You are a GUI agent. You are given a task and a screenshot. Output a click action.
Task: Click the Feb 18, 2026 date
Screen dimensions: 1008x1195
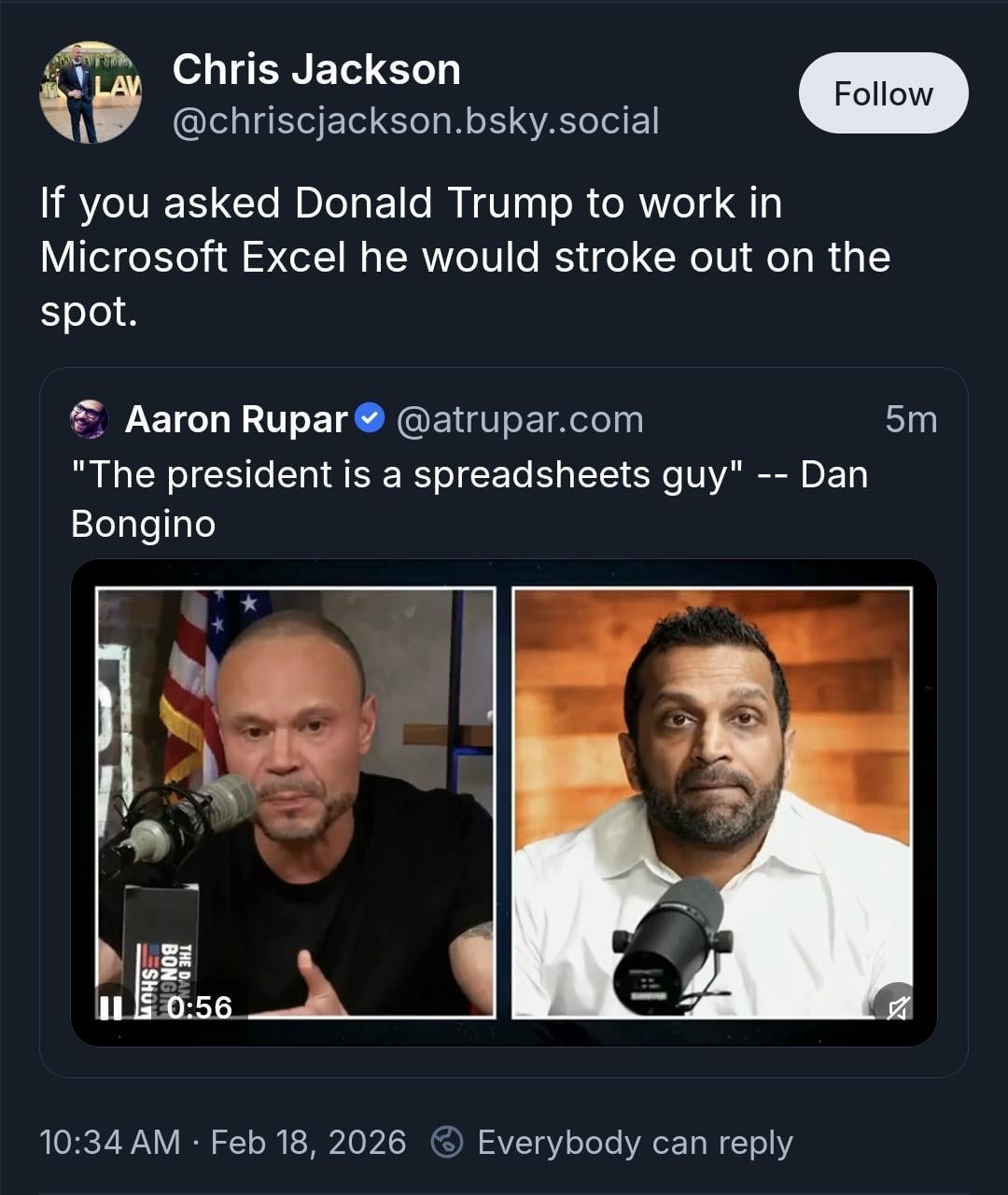click(308, 1142)
